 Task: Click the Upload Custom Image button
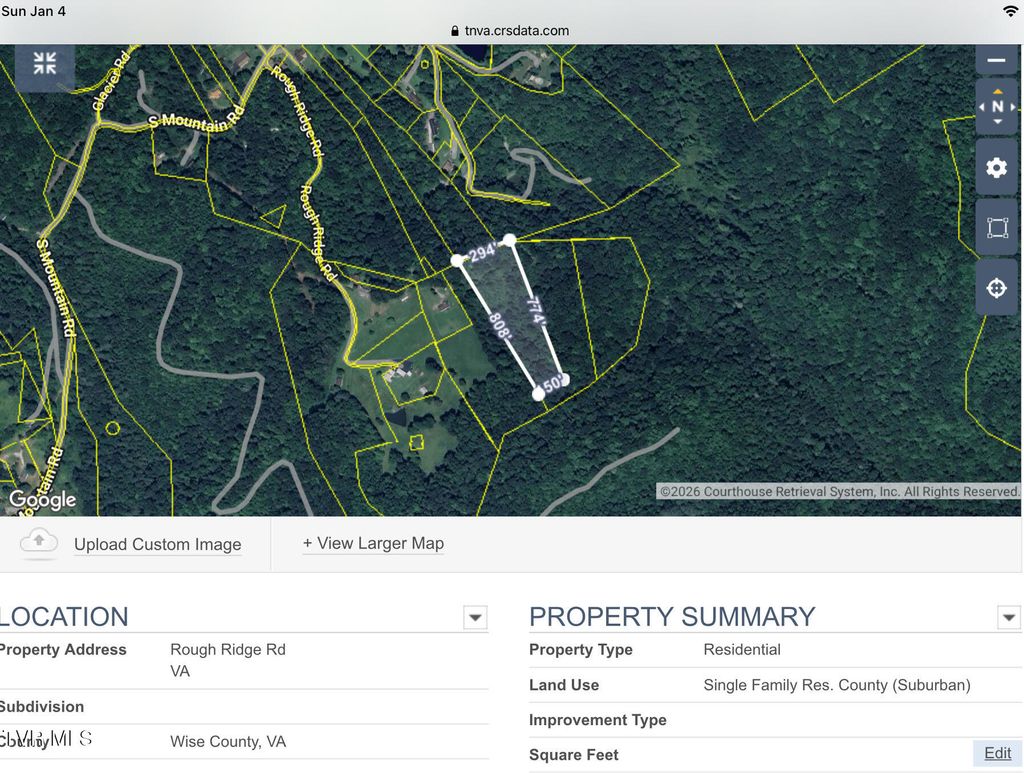[157, 544]
